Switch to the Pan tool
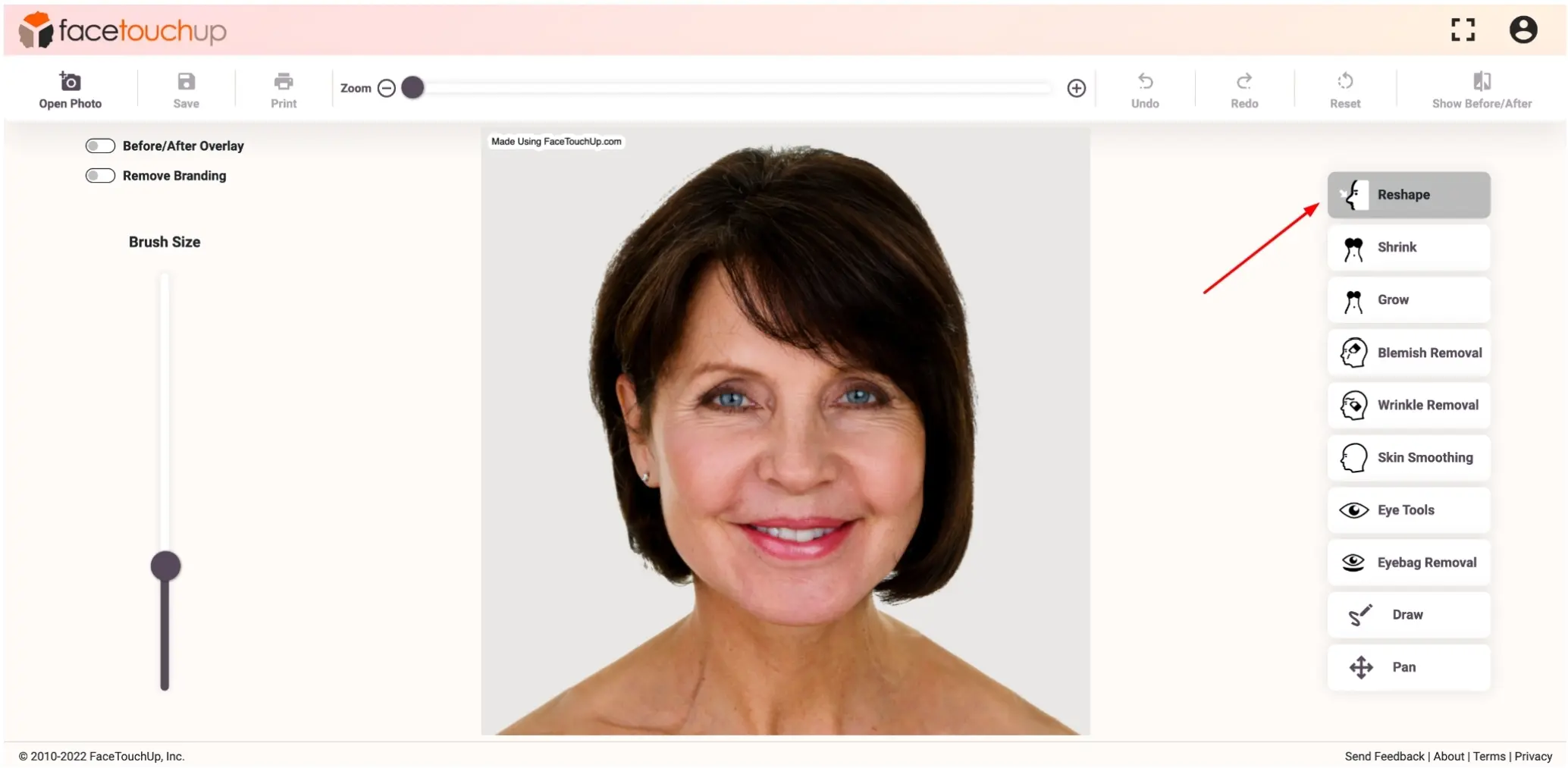This screenshot has height=768, width=1568. [1408, 667]
